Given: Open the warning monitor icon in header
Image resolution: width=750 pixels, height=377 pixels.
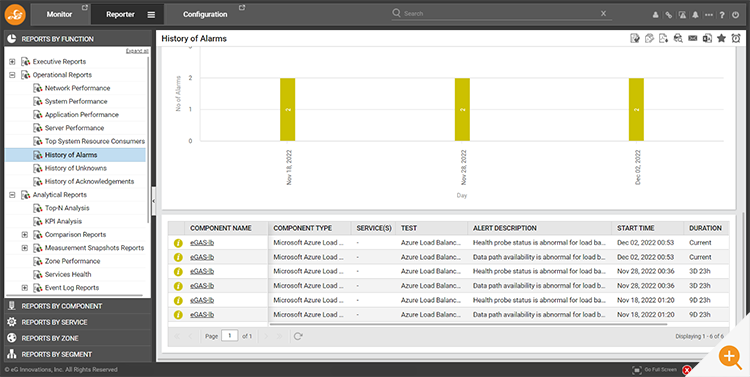Looking at the screenshot, I should pyautogui.click(x=682, y=15).
